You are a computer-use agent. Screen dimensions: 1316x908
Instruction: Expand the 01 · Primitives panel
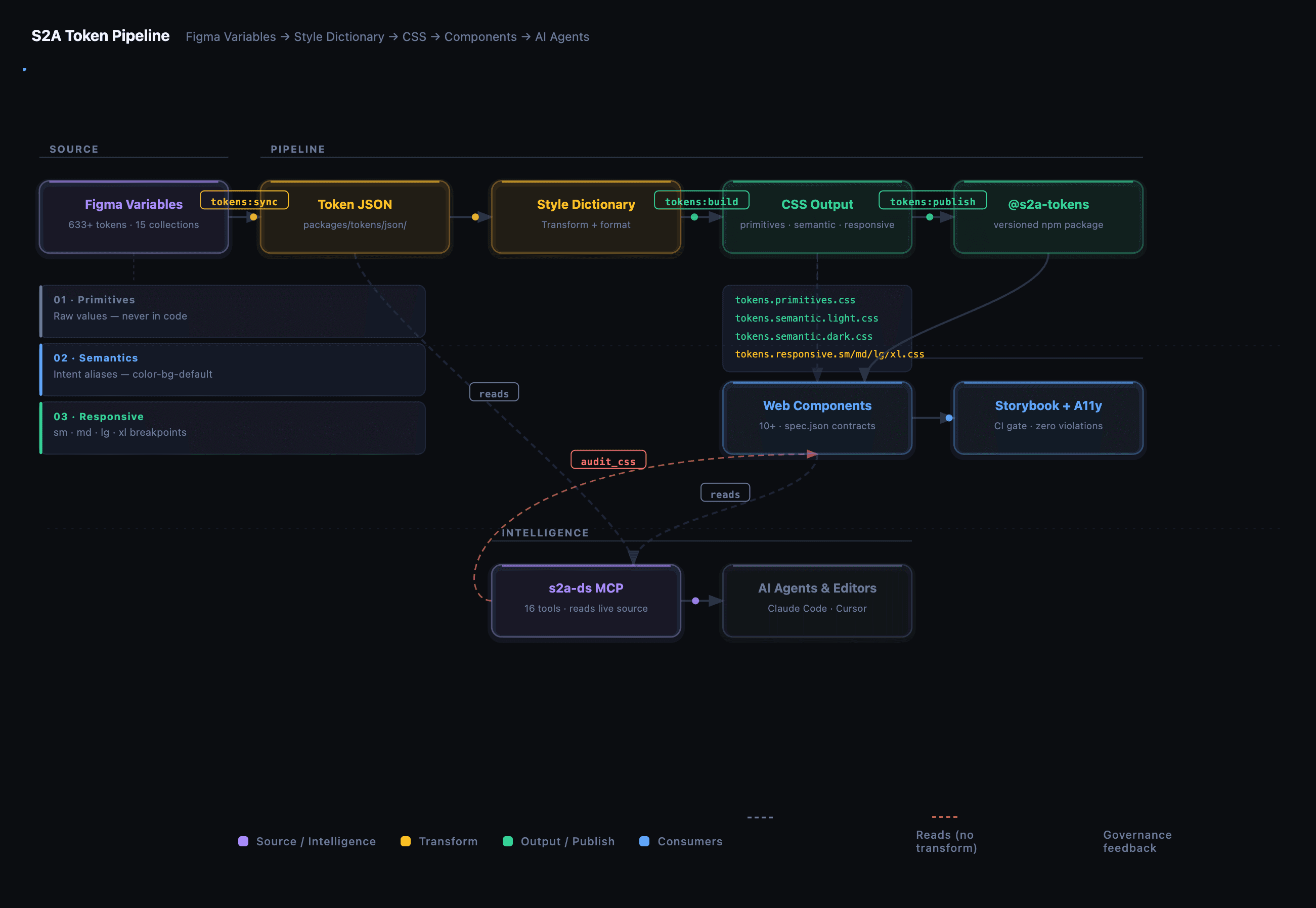[233, 311]
